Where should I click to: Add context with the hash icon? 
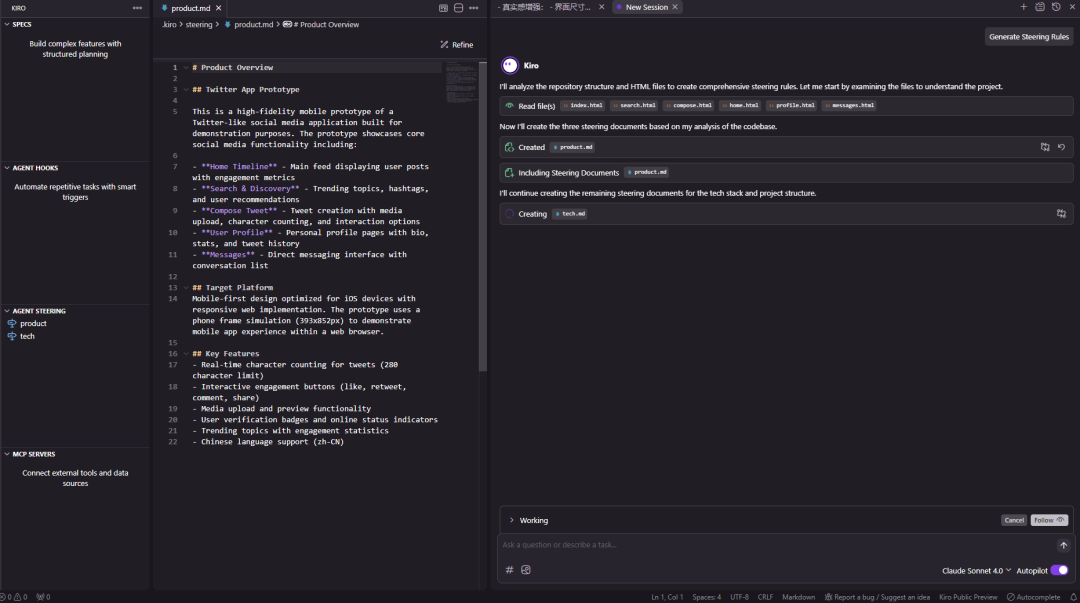click(x=510, y=570)
